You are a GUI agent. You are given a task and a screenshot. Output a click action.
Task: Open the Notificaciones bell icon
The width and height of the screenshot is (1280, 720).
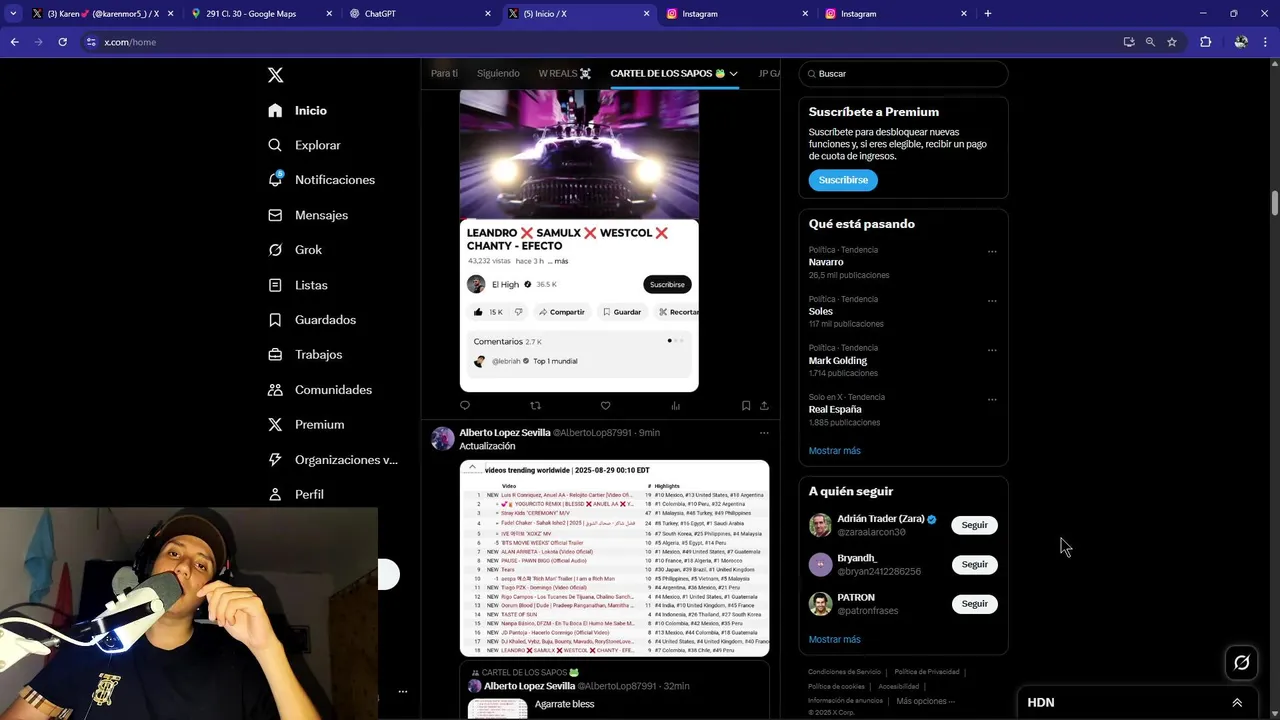pos(275,180)
